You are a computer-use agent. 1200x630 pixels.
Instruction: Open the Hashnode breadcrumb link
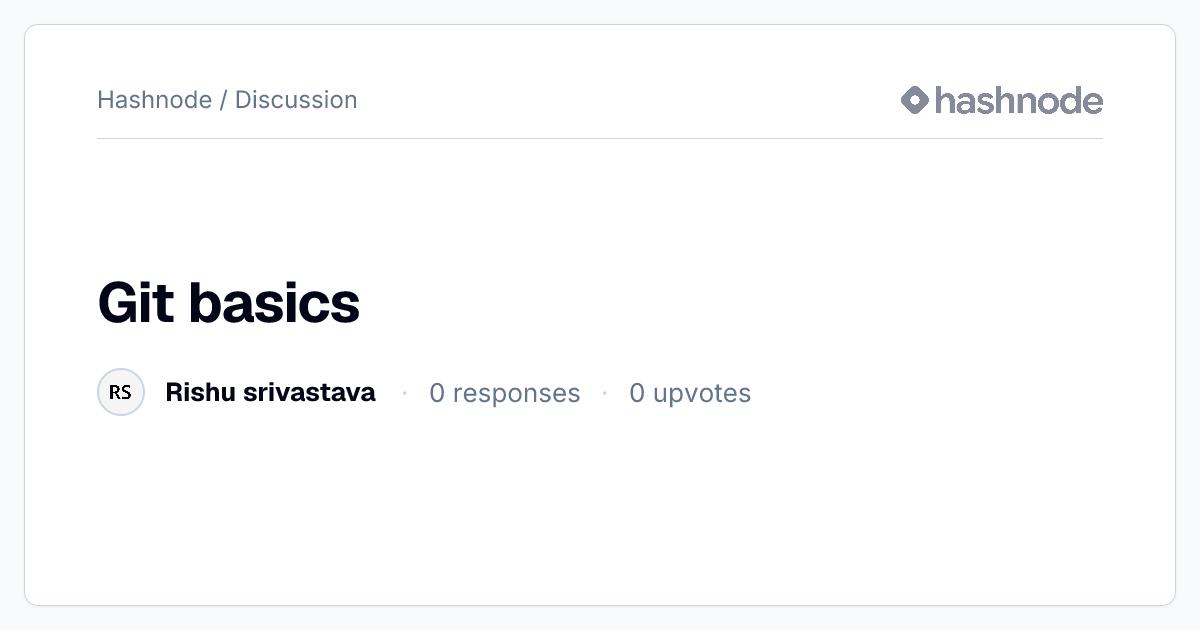[154, 100]
